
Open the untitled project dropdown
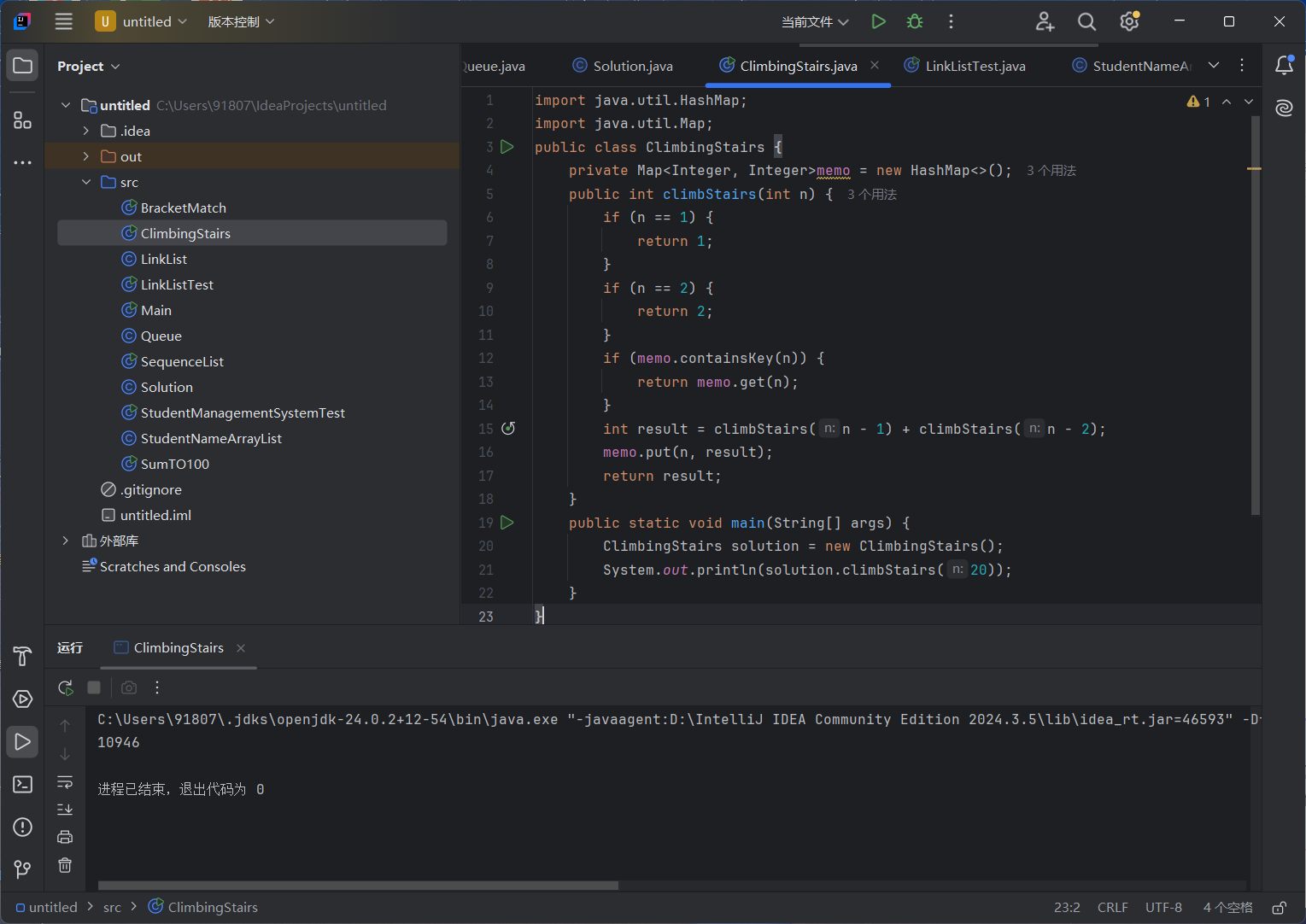tap(141, 21)
